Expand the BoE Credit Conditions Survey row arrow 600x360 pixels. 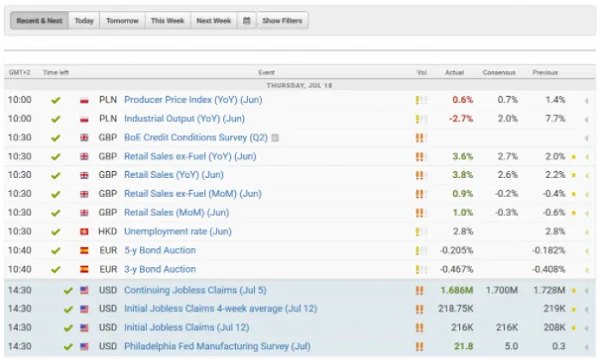pos(586,138)
